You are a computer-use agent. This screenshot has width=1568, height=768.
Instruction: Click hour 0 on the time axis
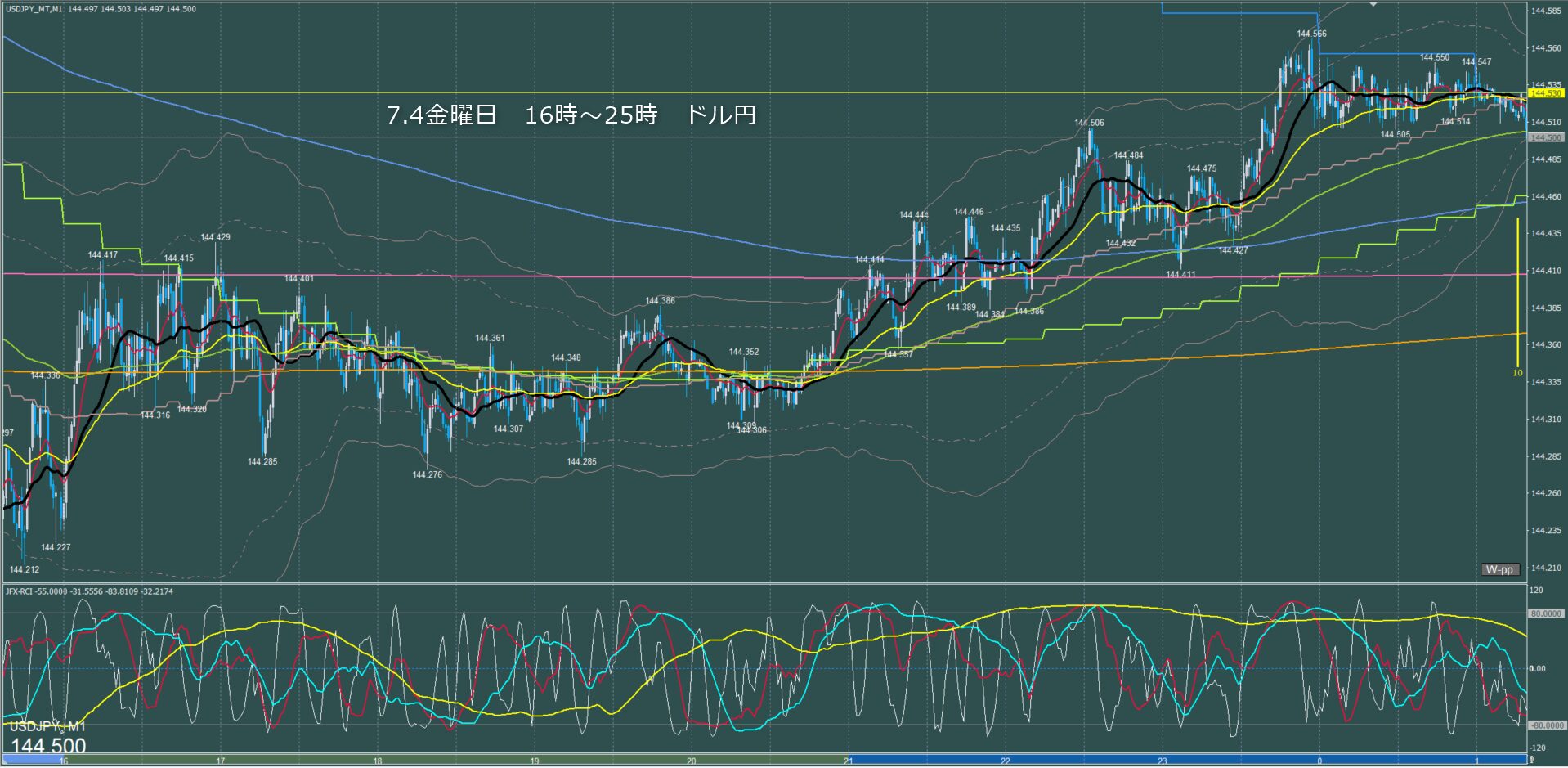1319,761
